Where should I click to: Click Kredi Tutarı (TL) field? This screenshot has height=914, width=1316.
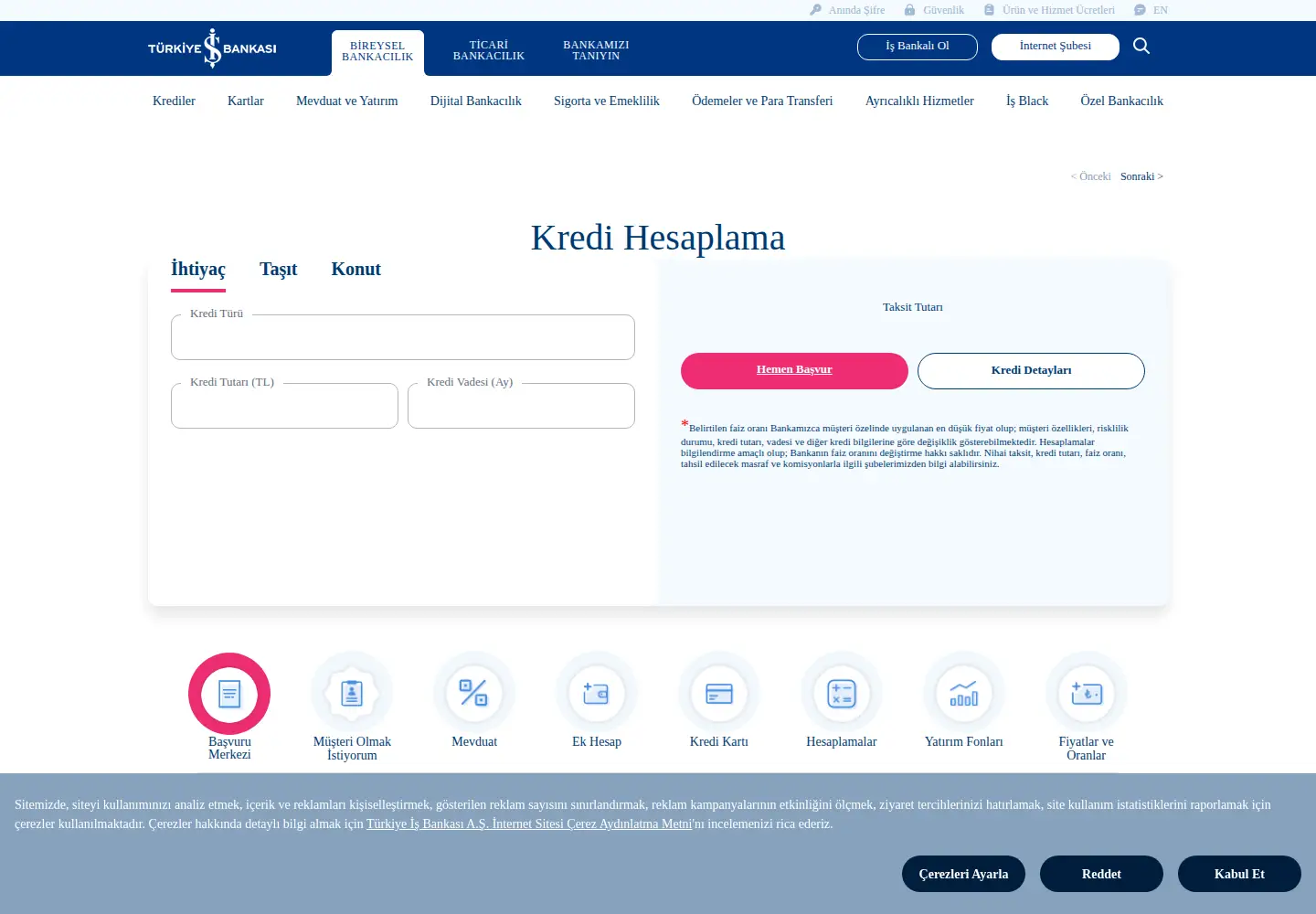pos(284,406)
